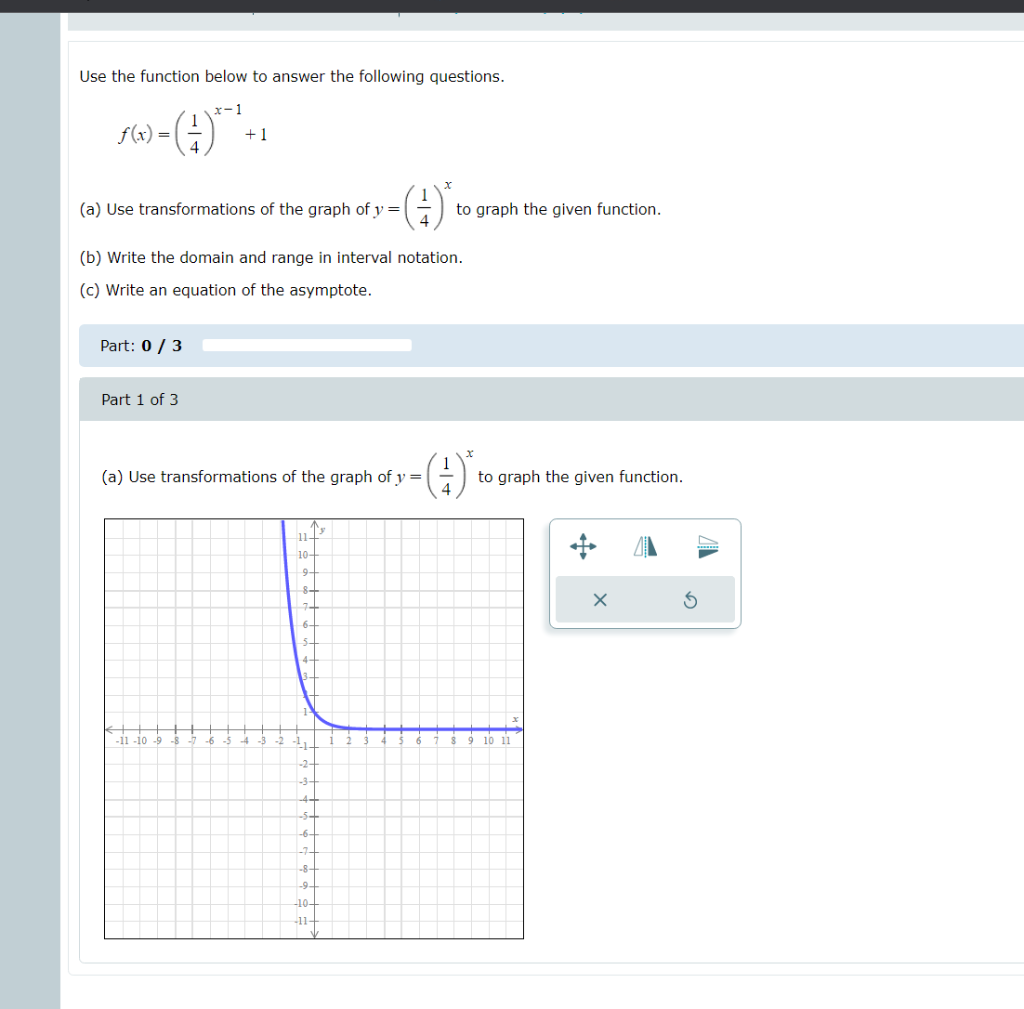Viewport: 1024px width, 1009px height.
Task: Plot a point at (-3, 2) on the grid
Action: coord(261,694)
